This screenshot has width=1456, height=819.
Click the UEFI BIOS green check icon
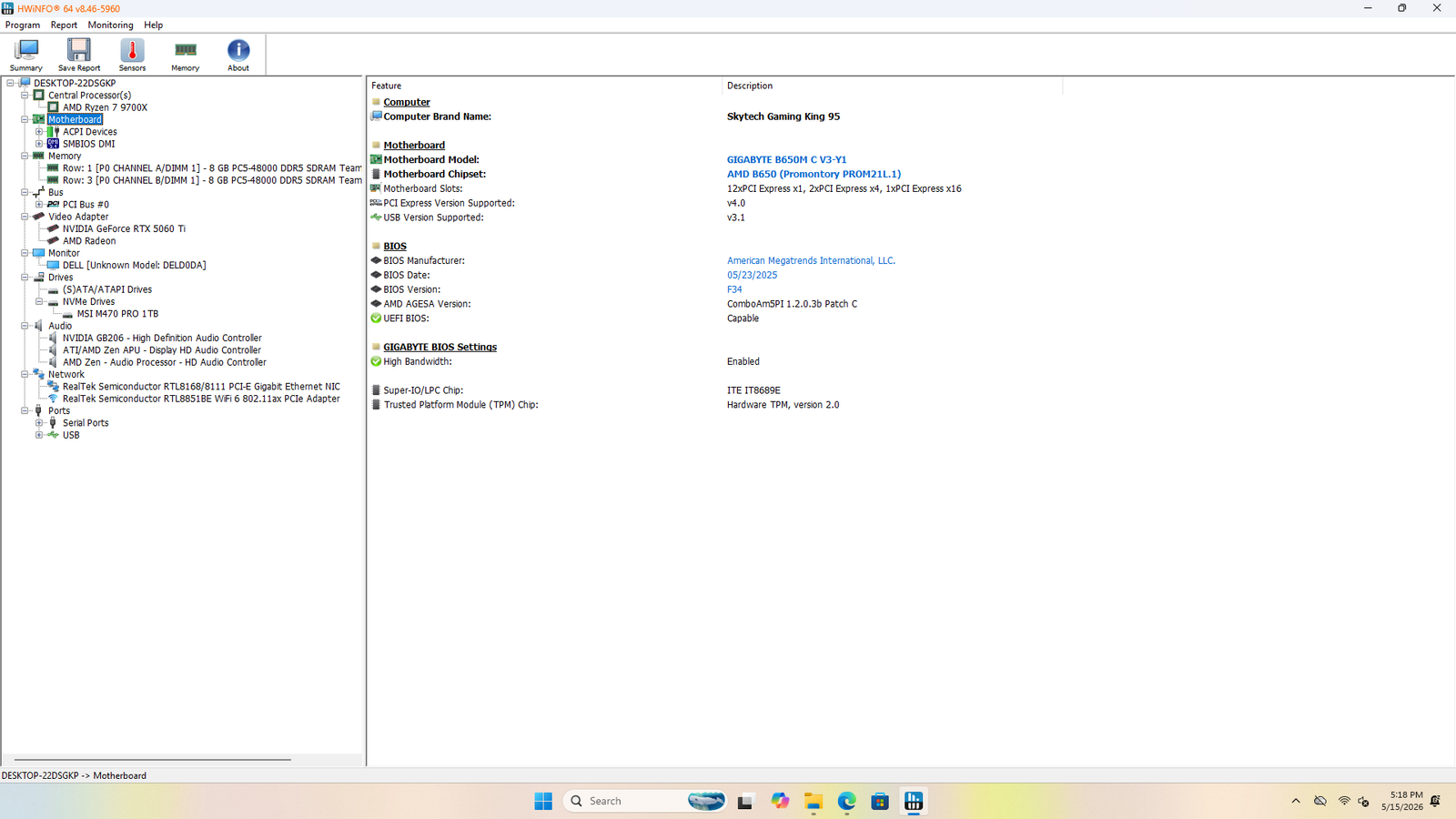pyautogui.click(x=376, y=318)
